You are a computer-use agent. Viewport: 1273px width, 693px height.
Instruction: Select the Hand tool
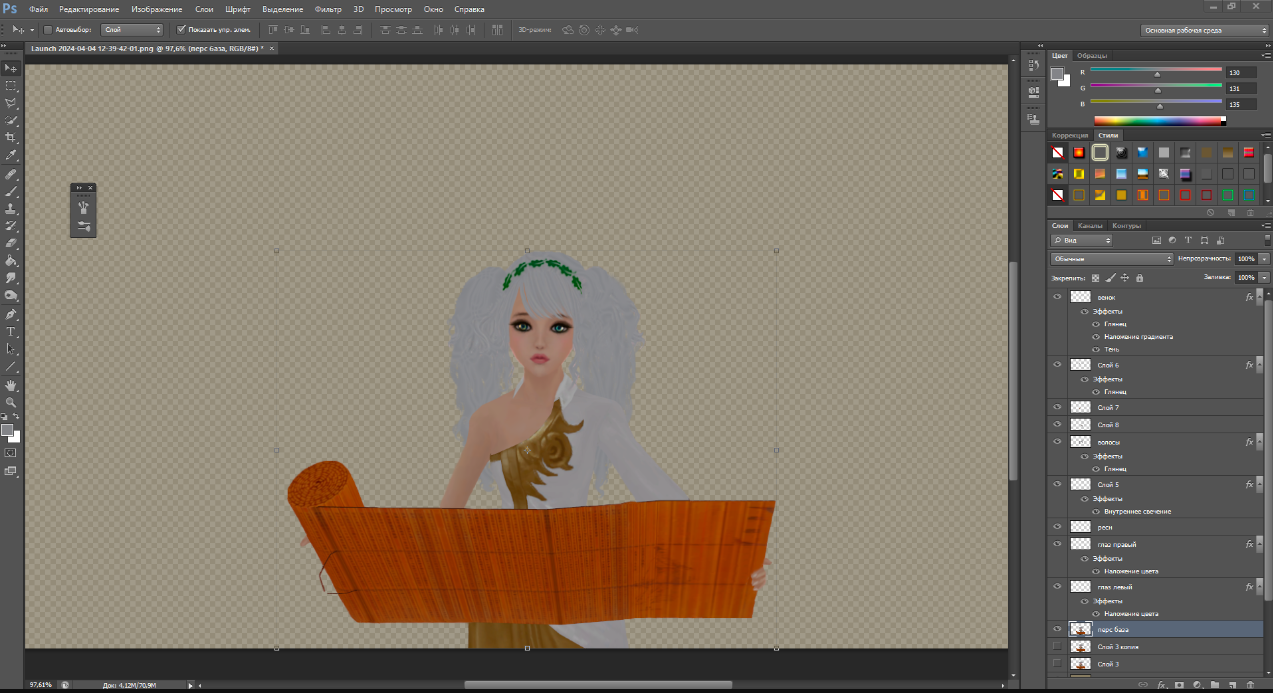click(11, 384)
